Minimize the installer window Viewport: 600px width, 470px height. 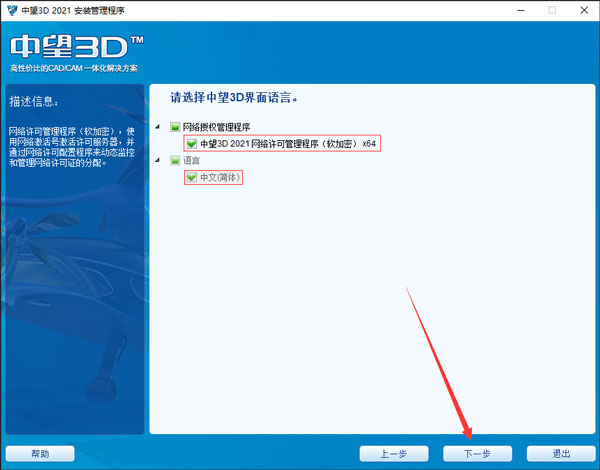click(520, 10)
